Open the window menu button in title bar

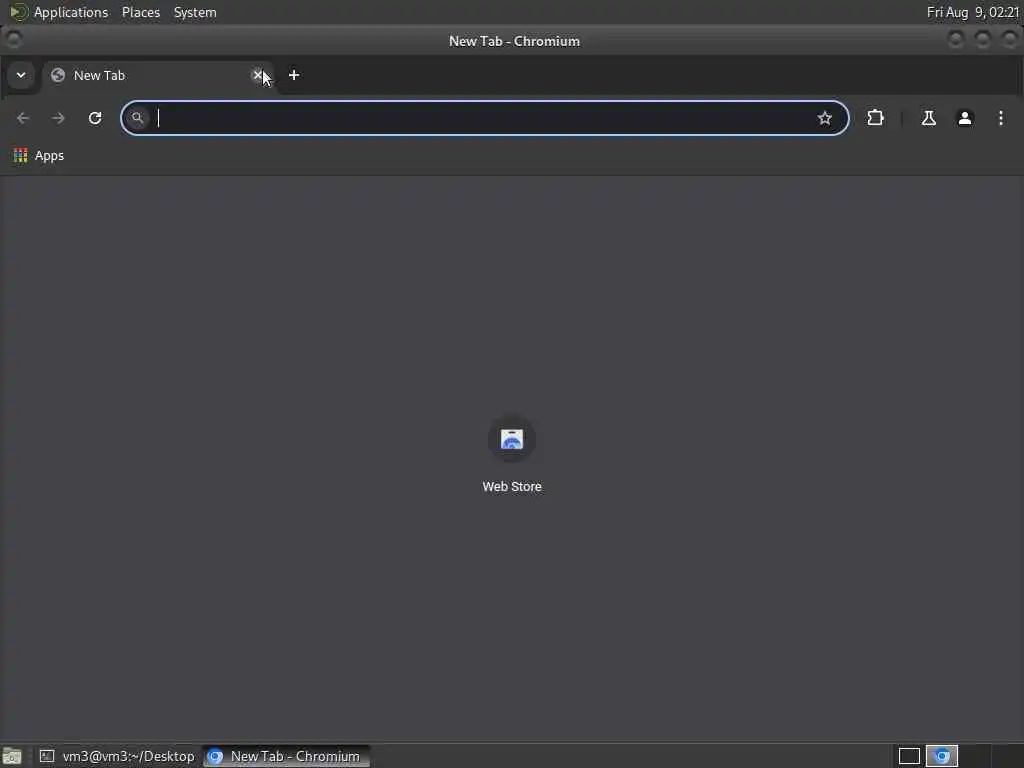pos(13,40)
